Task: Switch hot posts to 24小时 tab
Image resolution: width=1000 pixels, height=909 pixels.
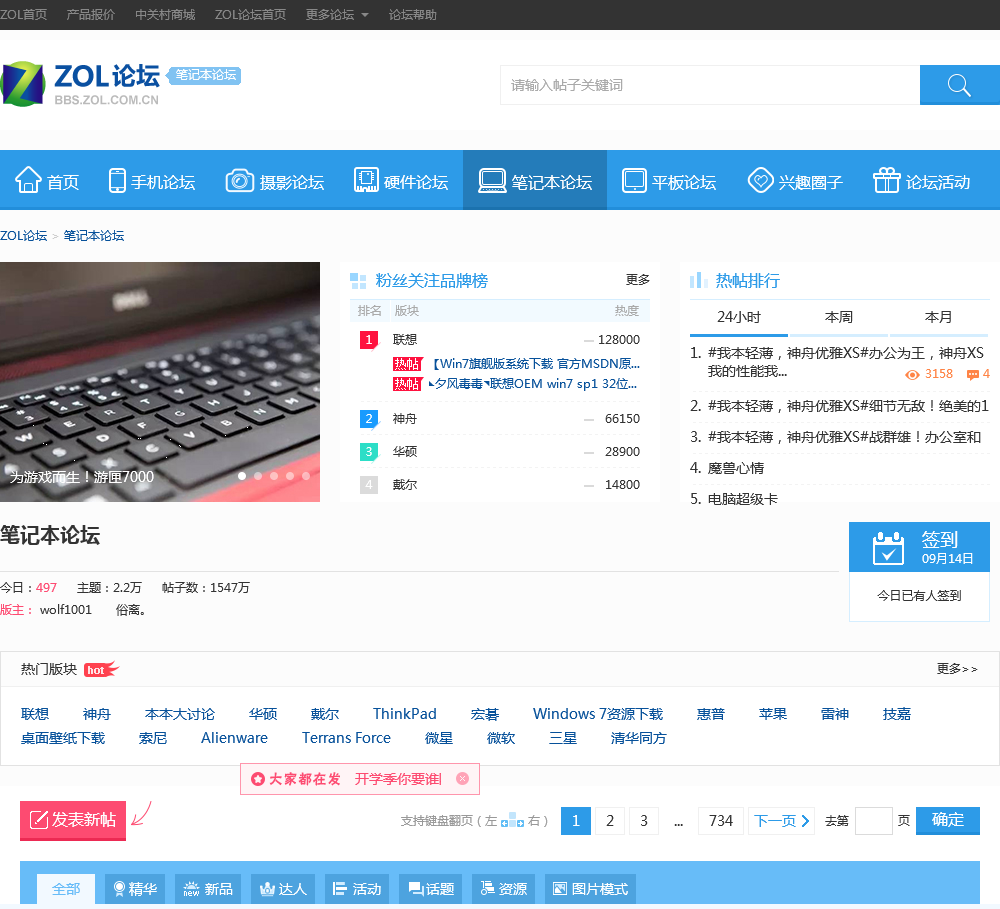Action: pos(739,317)
